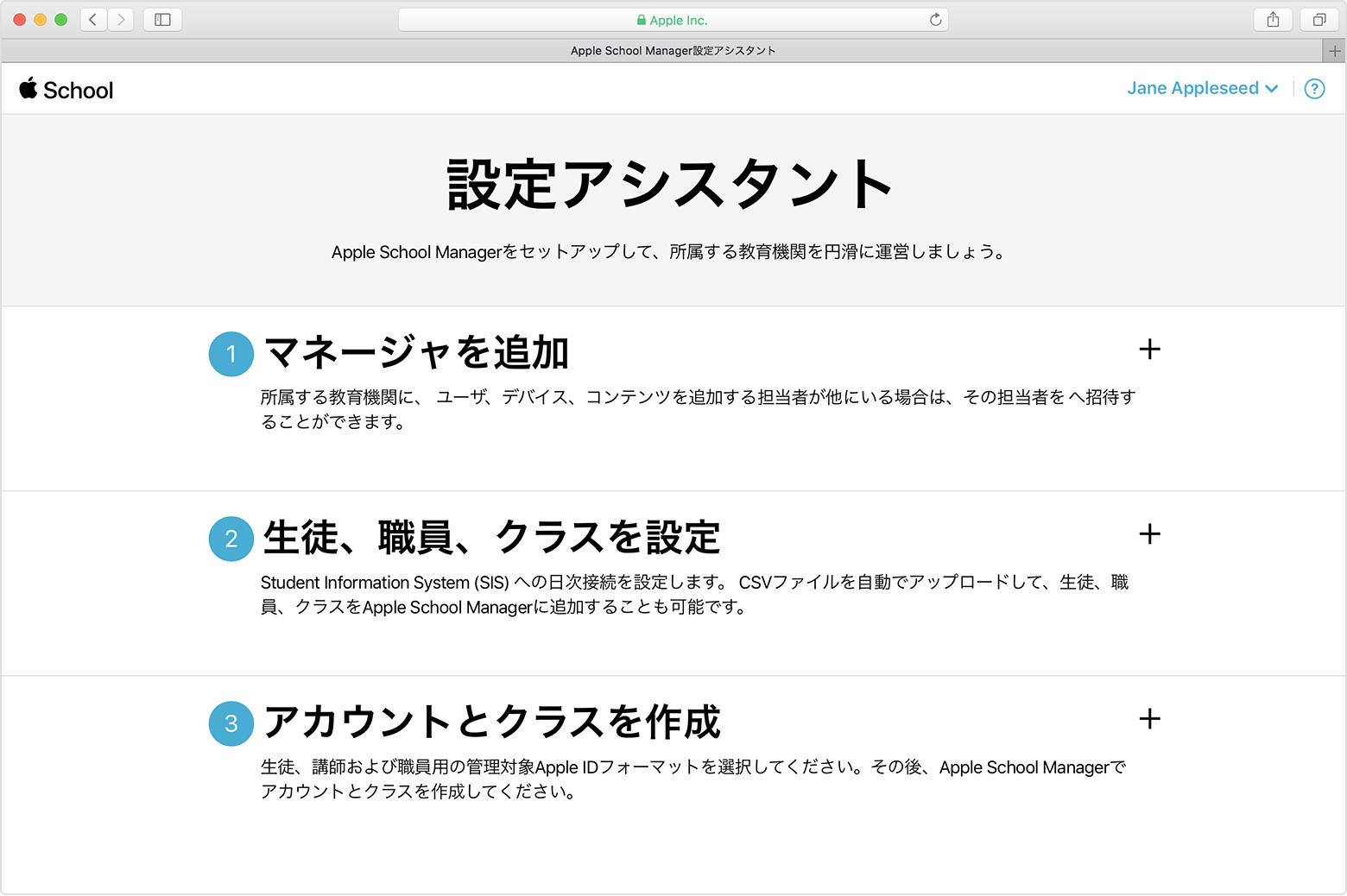Image resolution: width=1347 pixels, height=896 pixels.
Task: Toggle the Safari sidebar button
Action: 162,19
